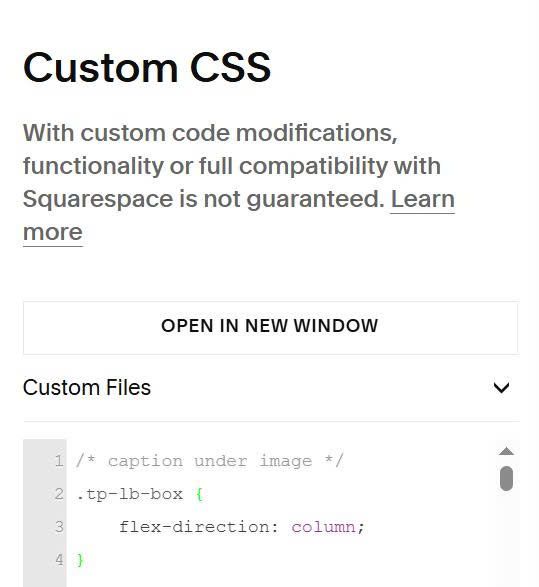
Task: Select line number 2 in gutter
Action: tap(59, 494)
